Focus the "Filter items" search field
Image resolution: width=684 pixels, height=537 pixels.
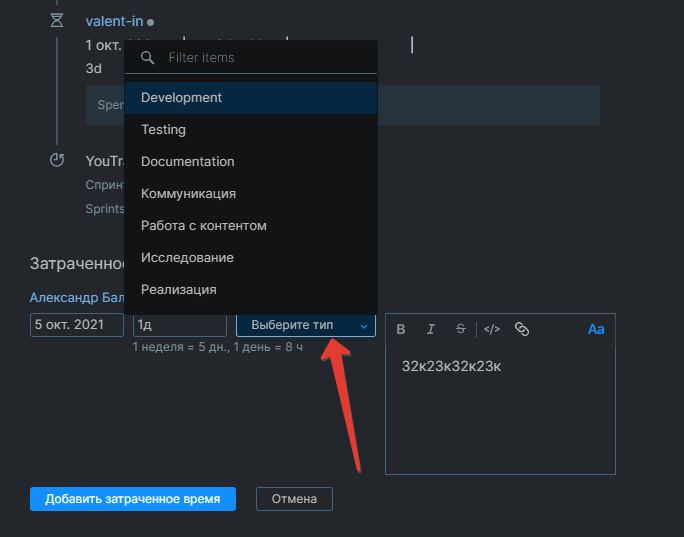(265, 58)
